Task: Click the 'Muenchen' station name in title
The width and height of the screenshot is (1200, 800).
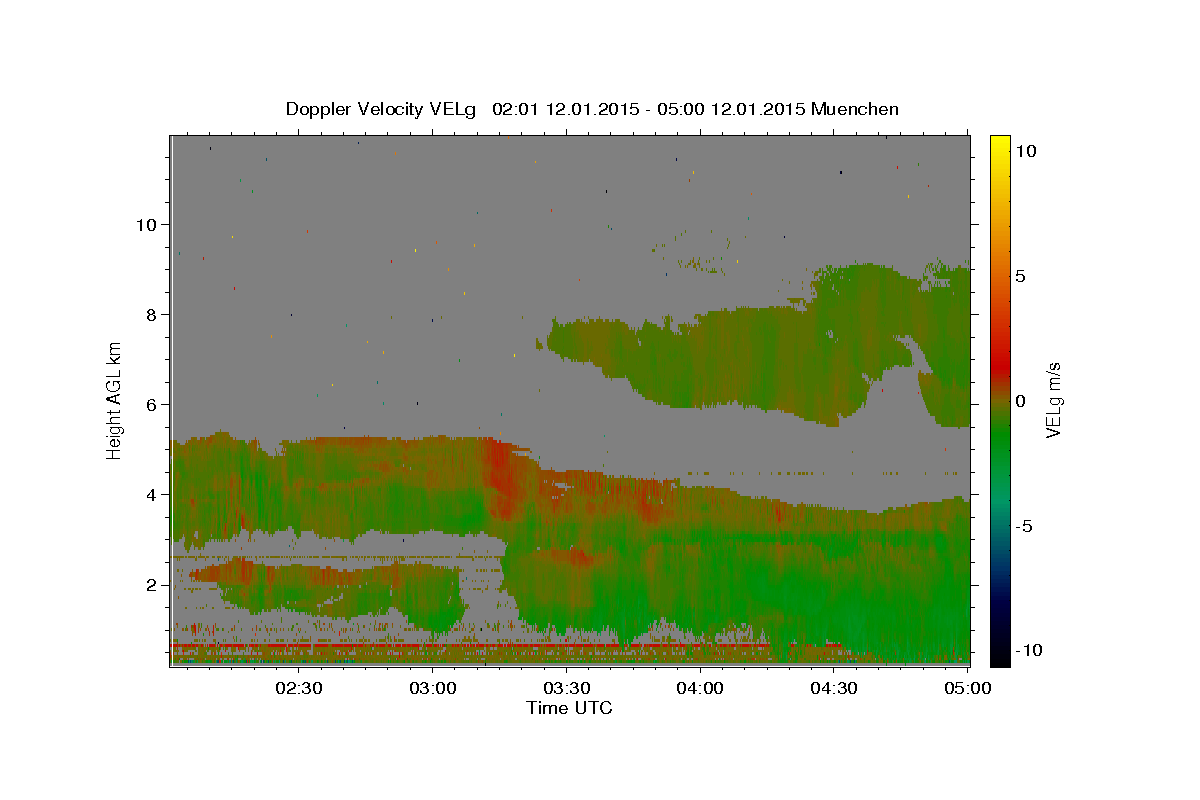Action: pyautogui.click(x=855, y=109)
